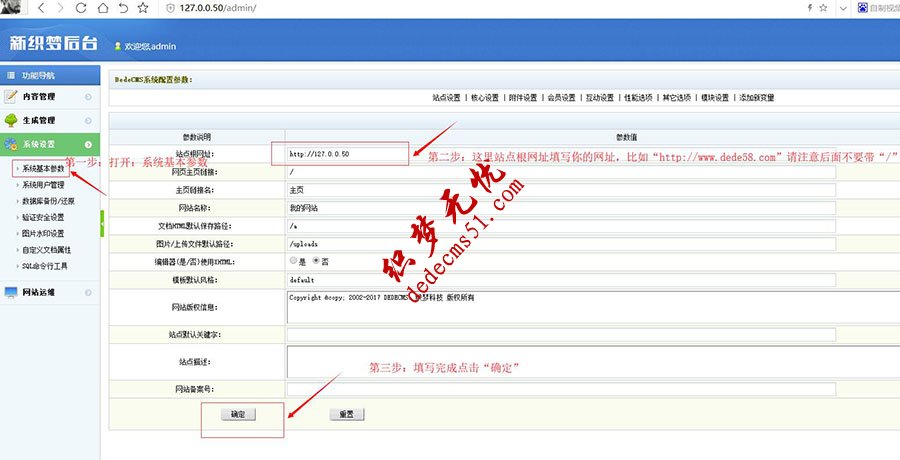Image resolution: width=900 pixels, height=460 pixels.
Task: Open 系统用户管理 in the sidebar
Action: pos(43,185)
